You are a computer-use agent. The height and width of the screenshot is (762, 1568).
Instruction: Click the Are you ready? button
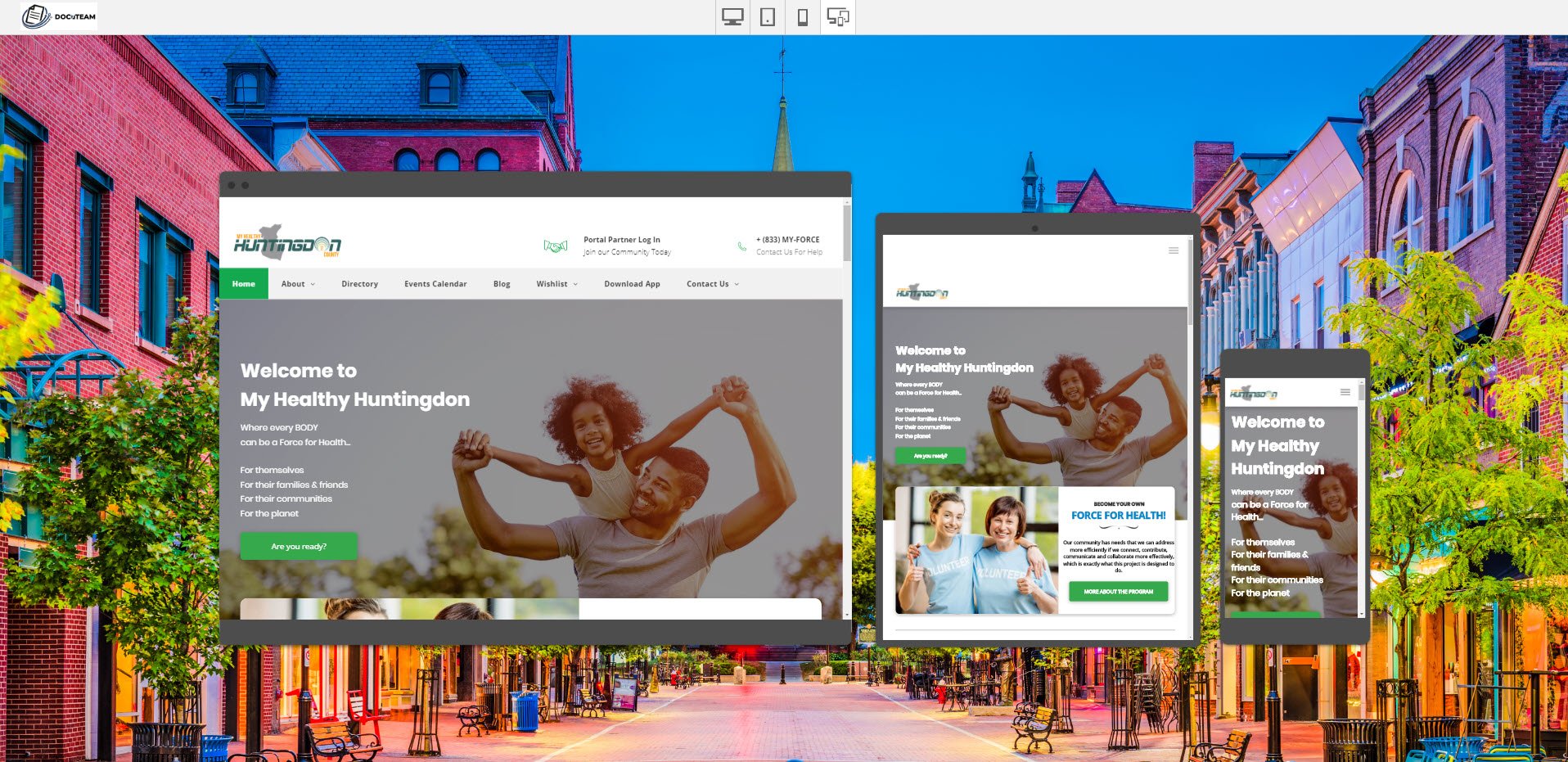(x=298, y=545)
